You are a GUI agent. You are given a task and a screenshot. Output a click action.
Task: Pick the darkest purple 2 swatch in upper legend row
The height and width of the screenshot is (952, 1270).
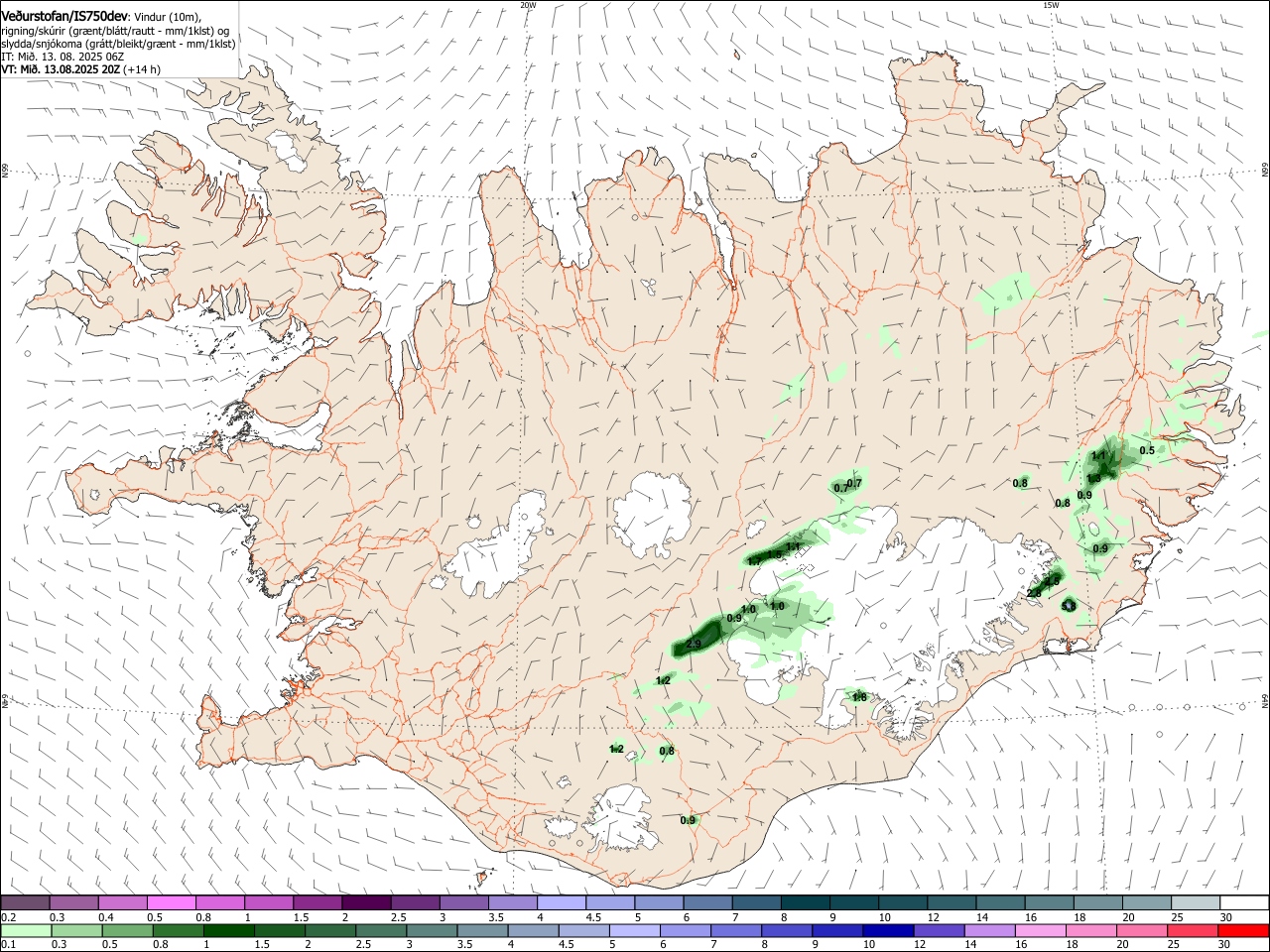tap(366, 902)
